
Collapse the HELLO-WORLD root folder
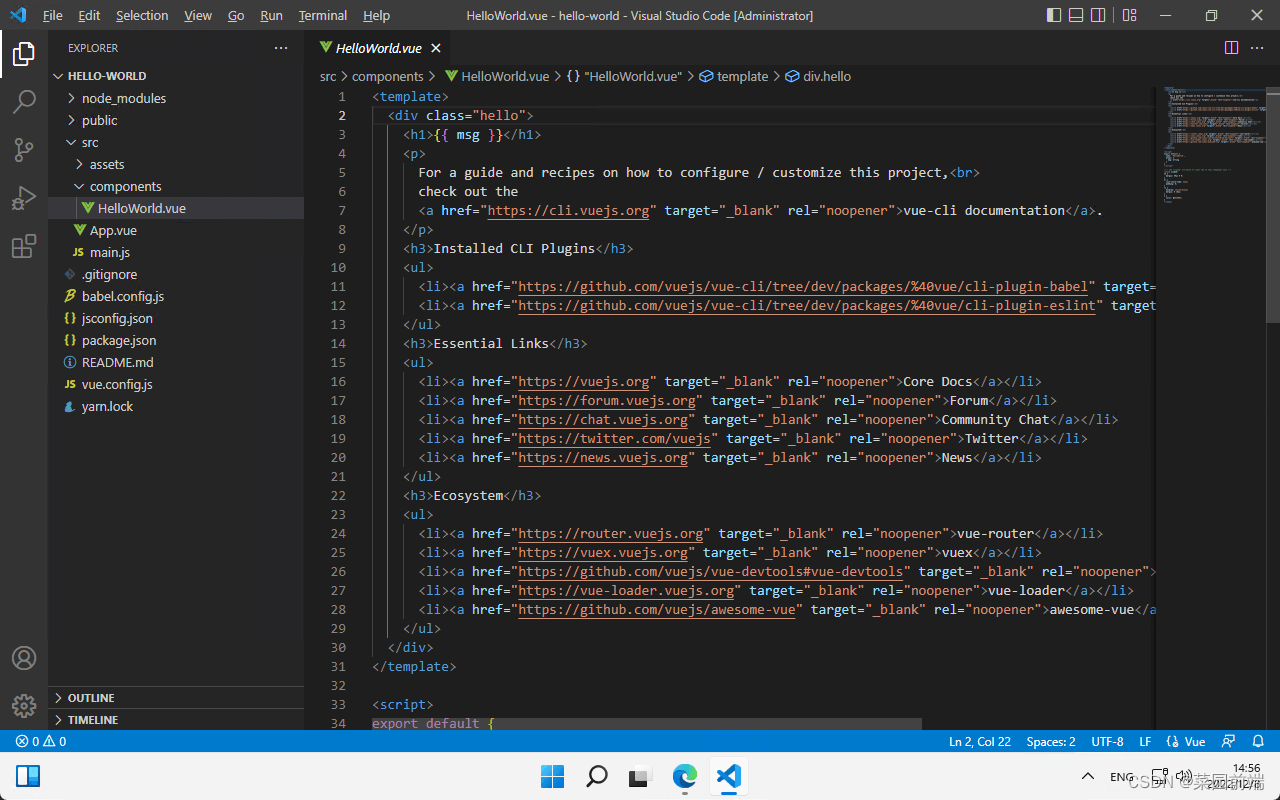176,76
